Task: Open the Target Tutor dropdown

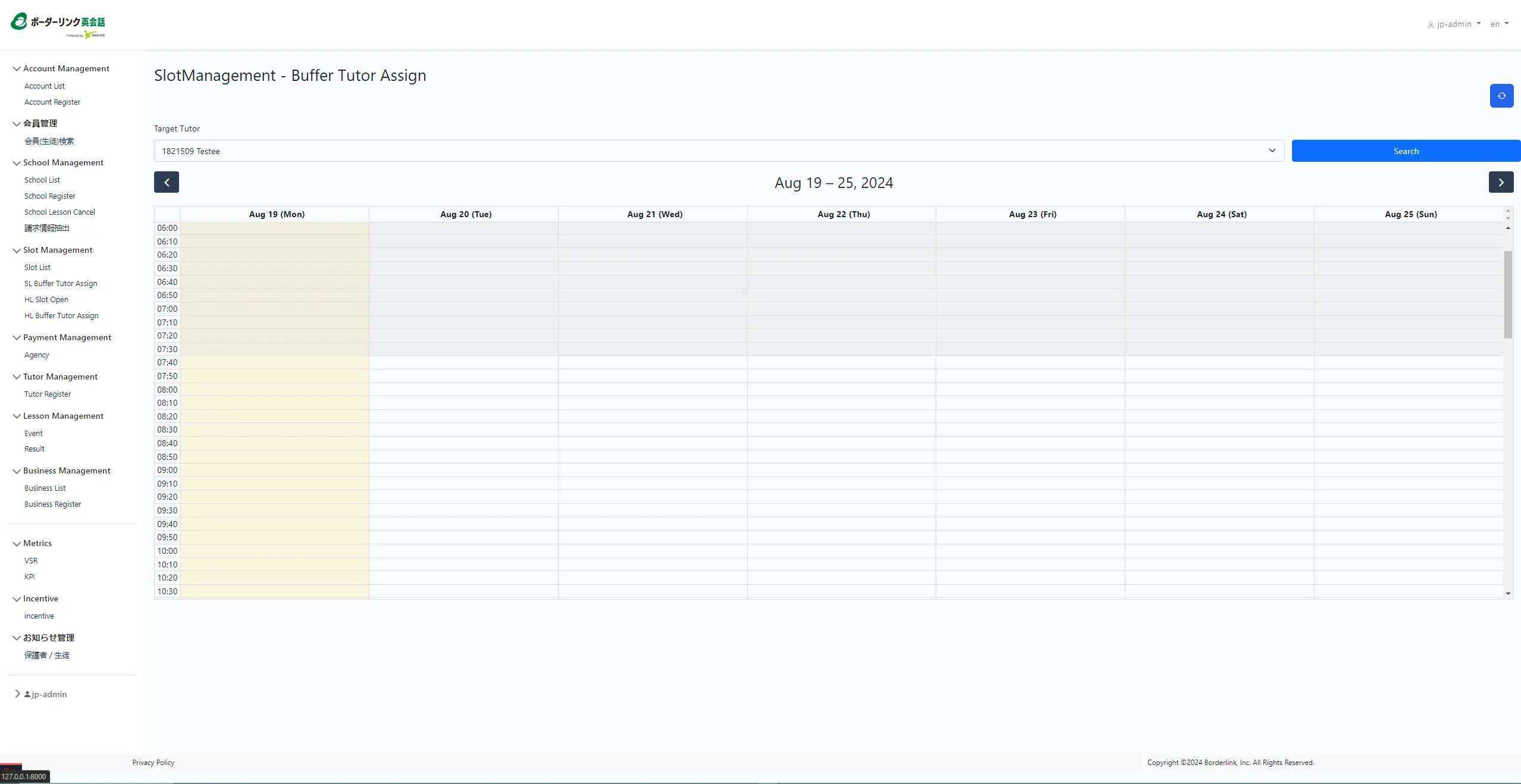Action: (719, 151)
